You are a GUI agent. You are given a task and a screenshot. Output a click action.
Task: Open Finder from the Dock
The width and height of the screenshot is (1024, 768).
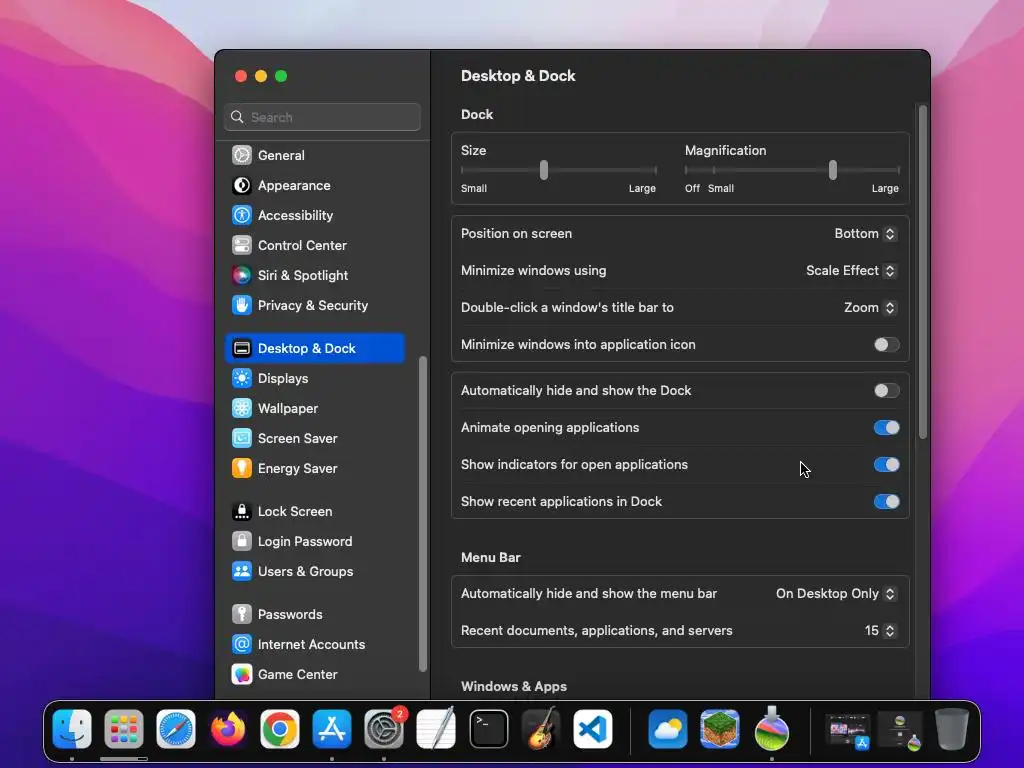[x=72, y=729]
